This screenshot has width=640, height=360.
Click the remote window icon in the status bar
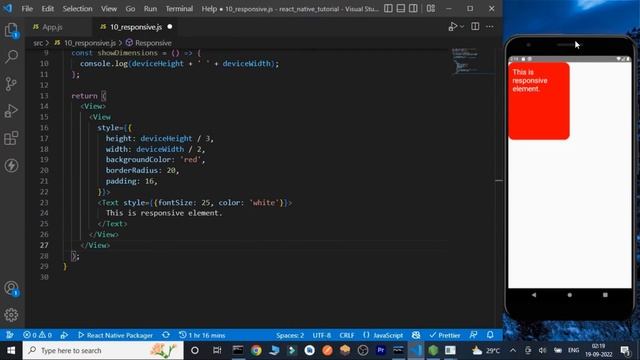pos(10,335)
